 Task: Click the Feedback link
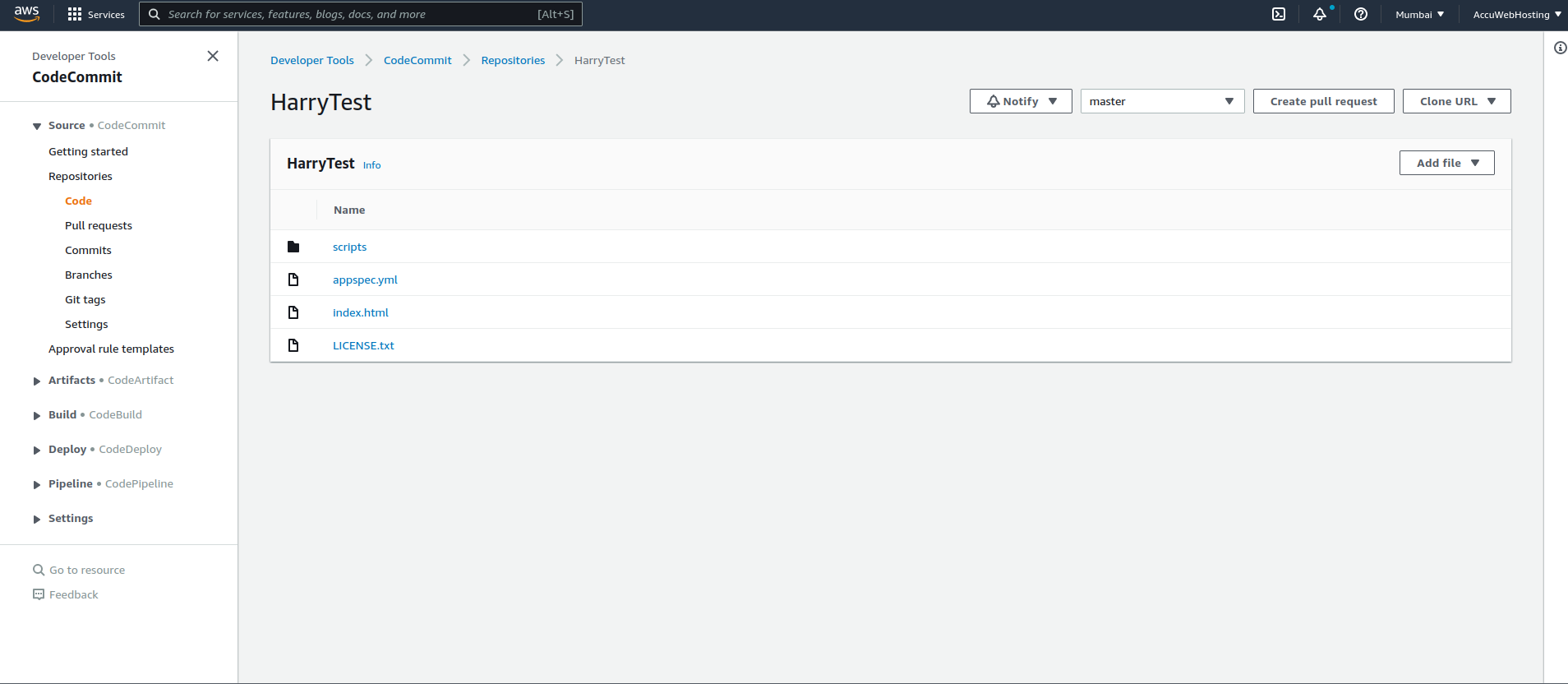(73, 594)
